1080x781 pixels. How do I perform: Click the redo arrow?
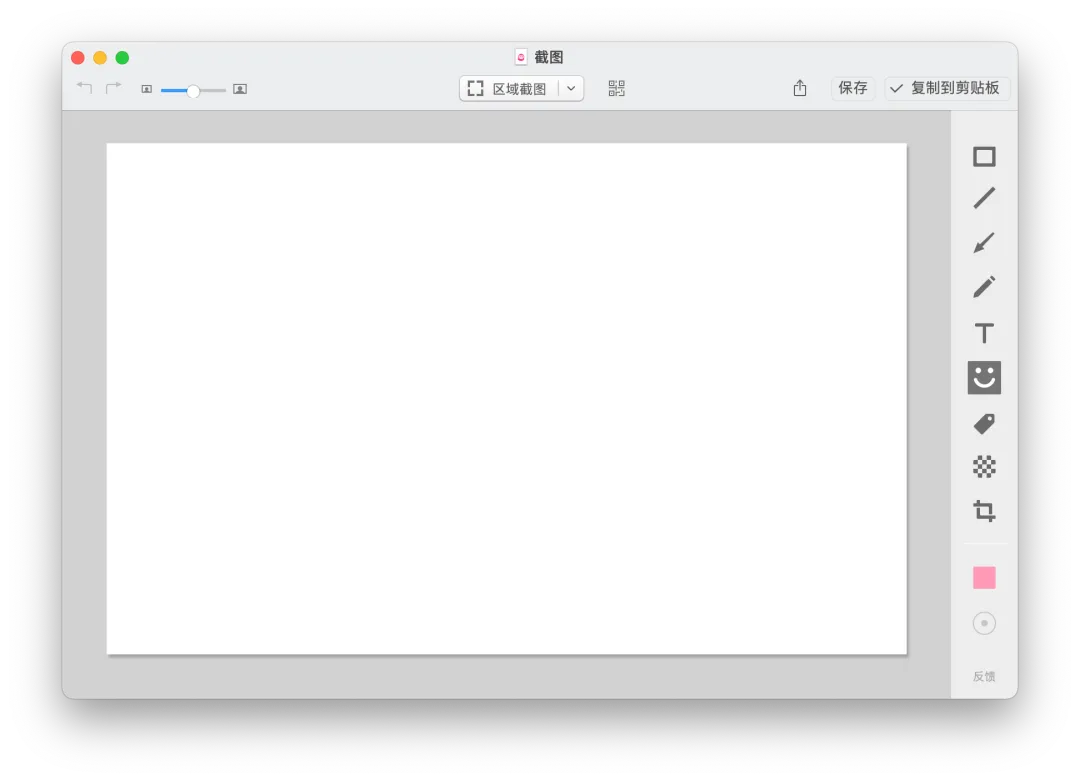tap(114, 87)
